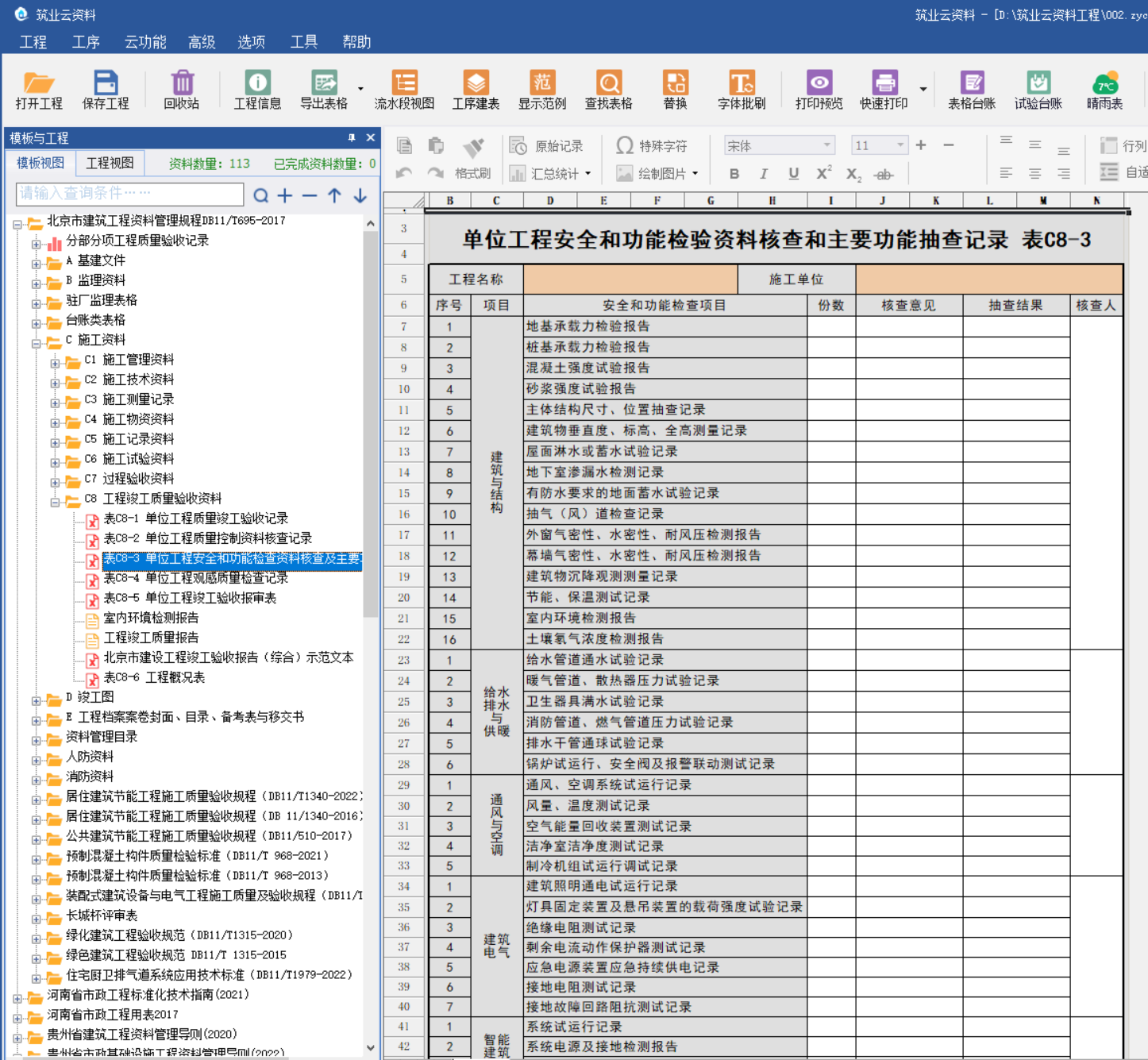Move item down with down arrow icon
Viewport: 1148px width, 1060px height.
(x=360, y=195)
